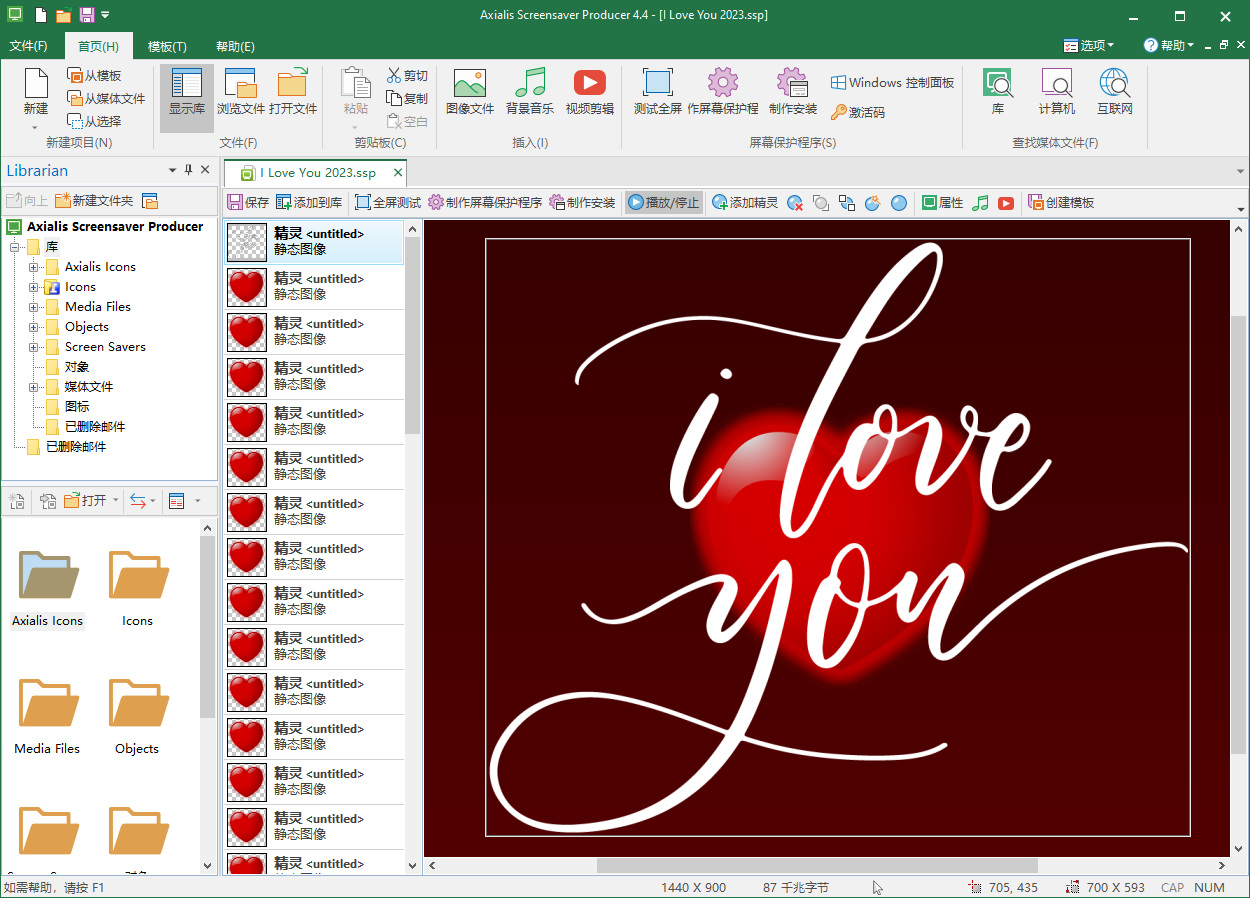Find media files on 互联网
Image resolution: width=1250 pixels, height=898 pixels.
1115,93
